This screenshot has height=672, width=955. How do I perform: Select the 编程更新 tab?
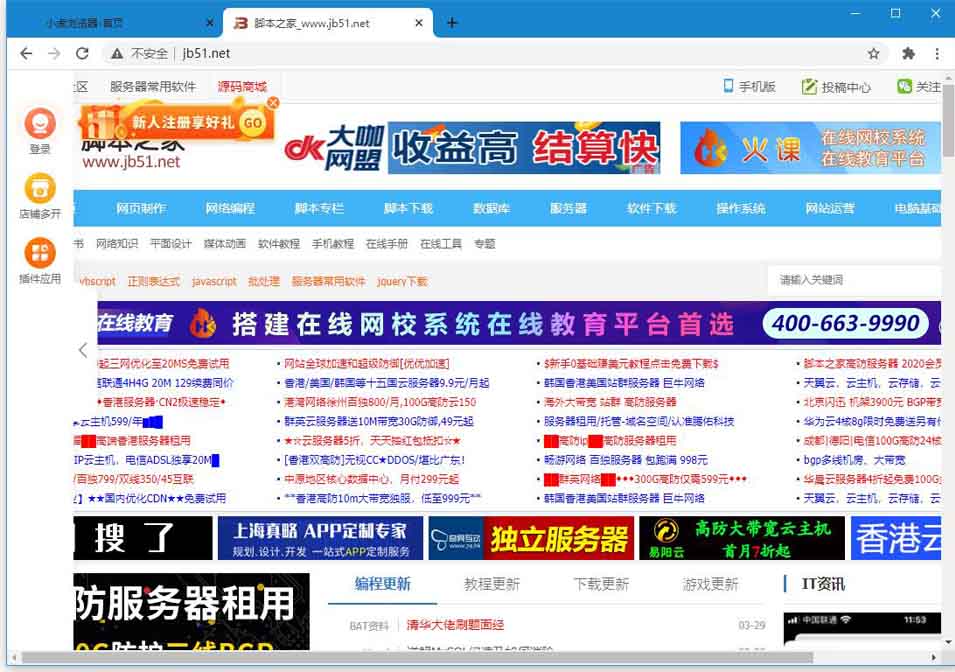coord(382,584)
